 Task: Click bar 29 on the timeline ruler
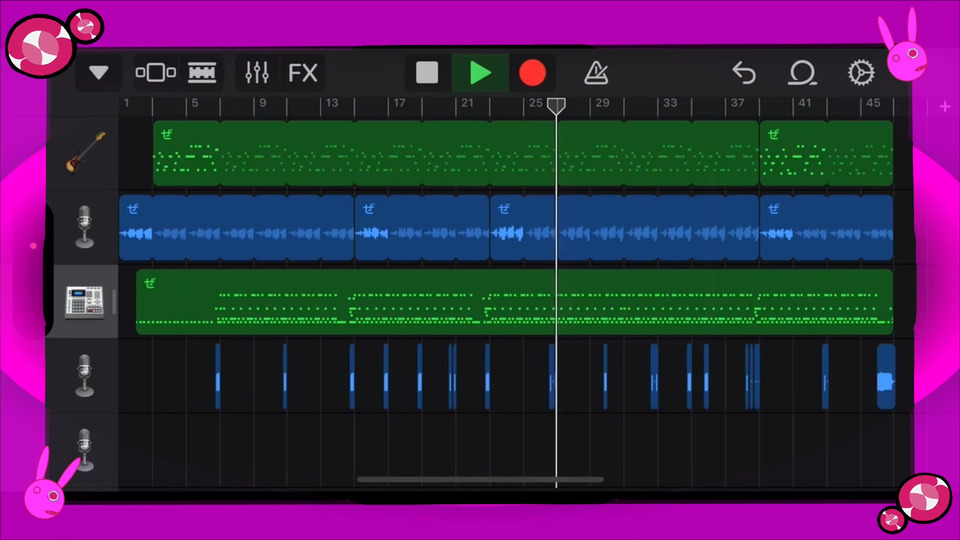602,103
